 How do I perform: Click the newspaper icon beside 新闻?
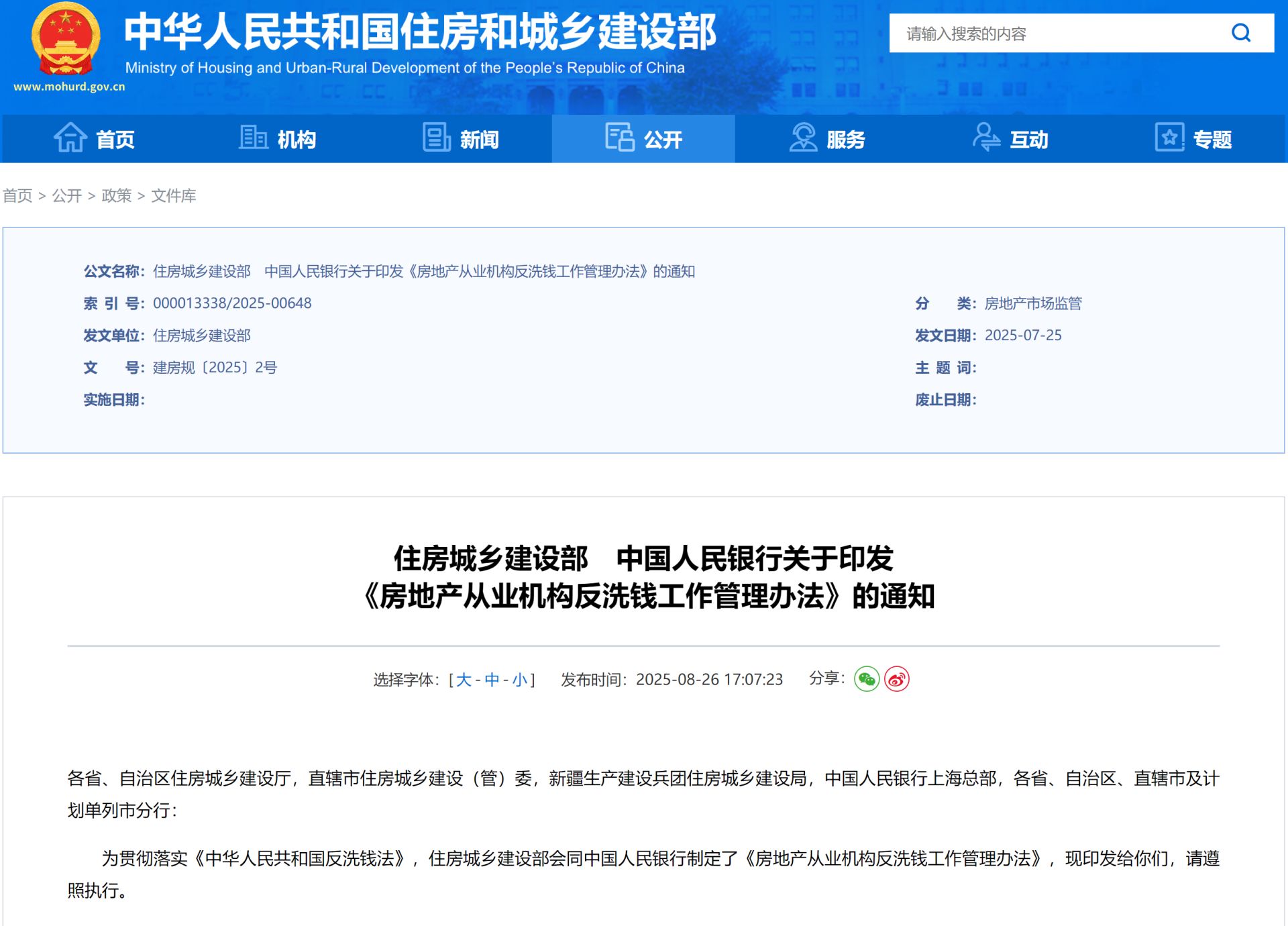[x=437, y=138]
